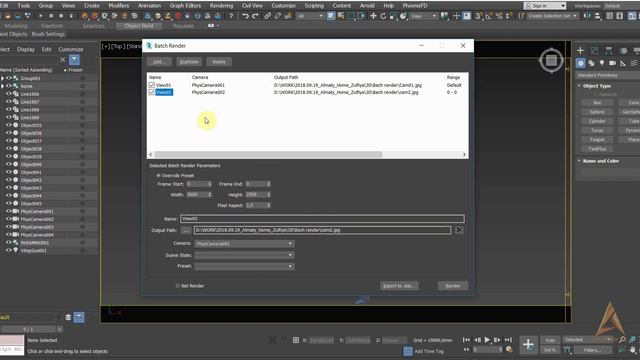Open the PhoenixFD menu

(x=415, y=6)
